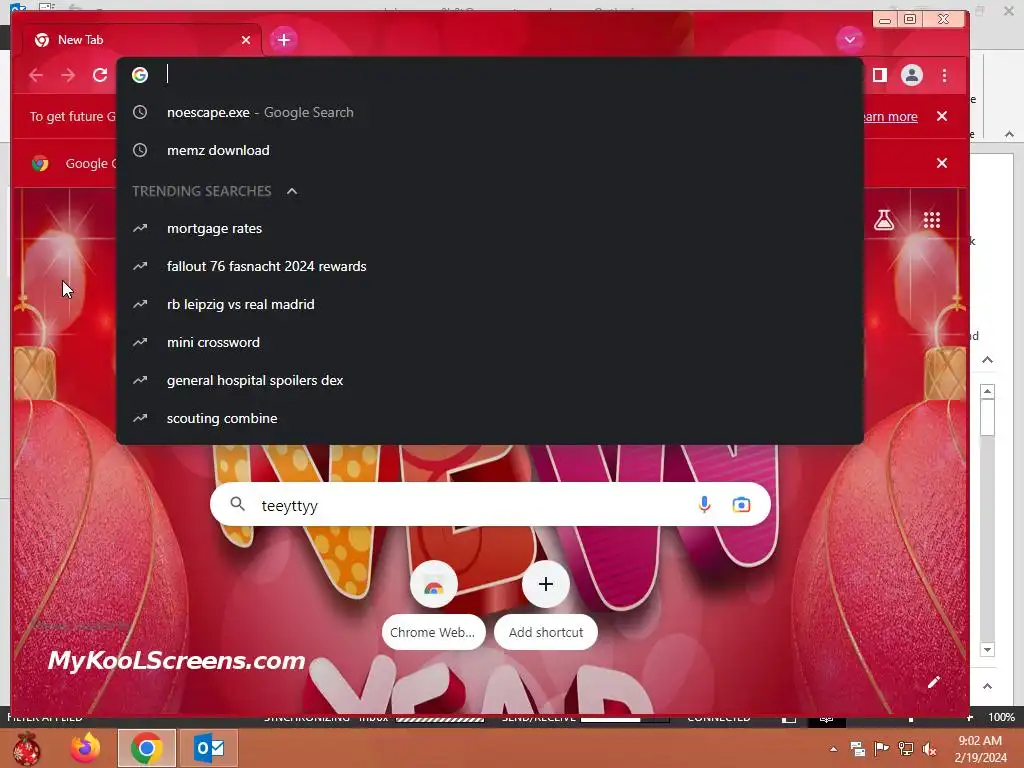Select general hospital spoilers dex suggestion

click(490, 380)
